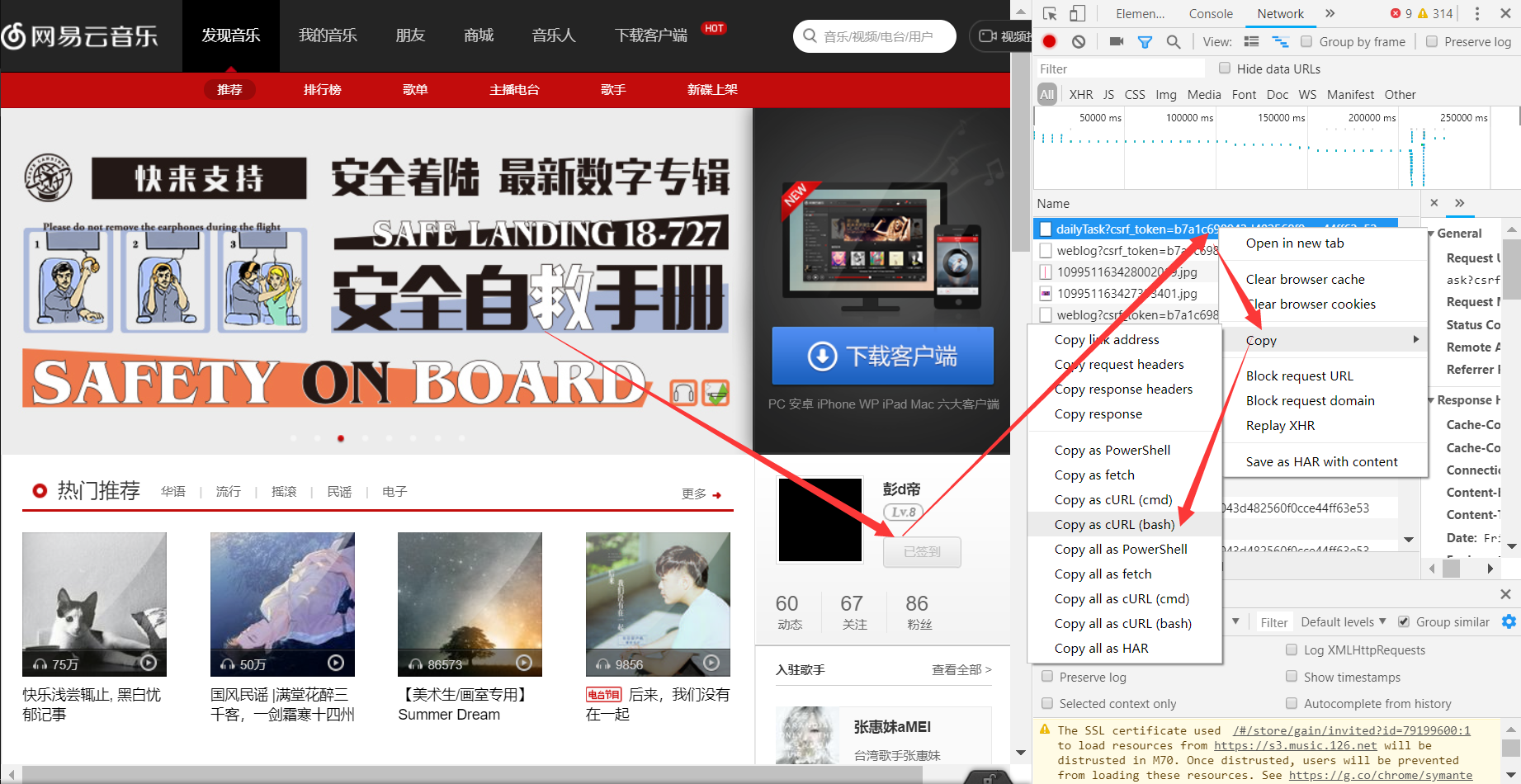Play the Summer Dream album thumbnail
Viewport: 1521px width, 784px height.
click(522, 663)
